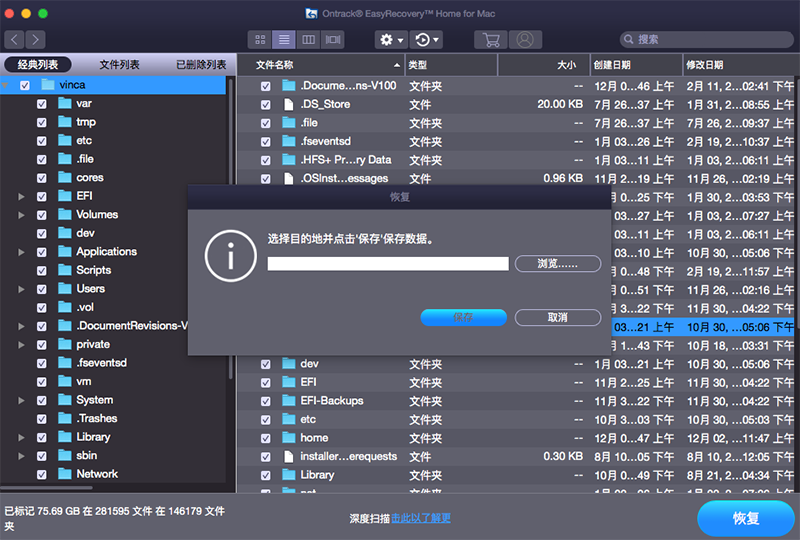Select the .DS_Store file icon

(x=289, y=104)
